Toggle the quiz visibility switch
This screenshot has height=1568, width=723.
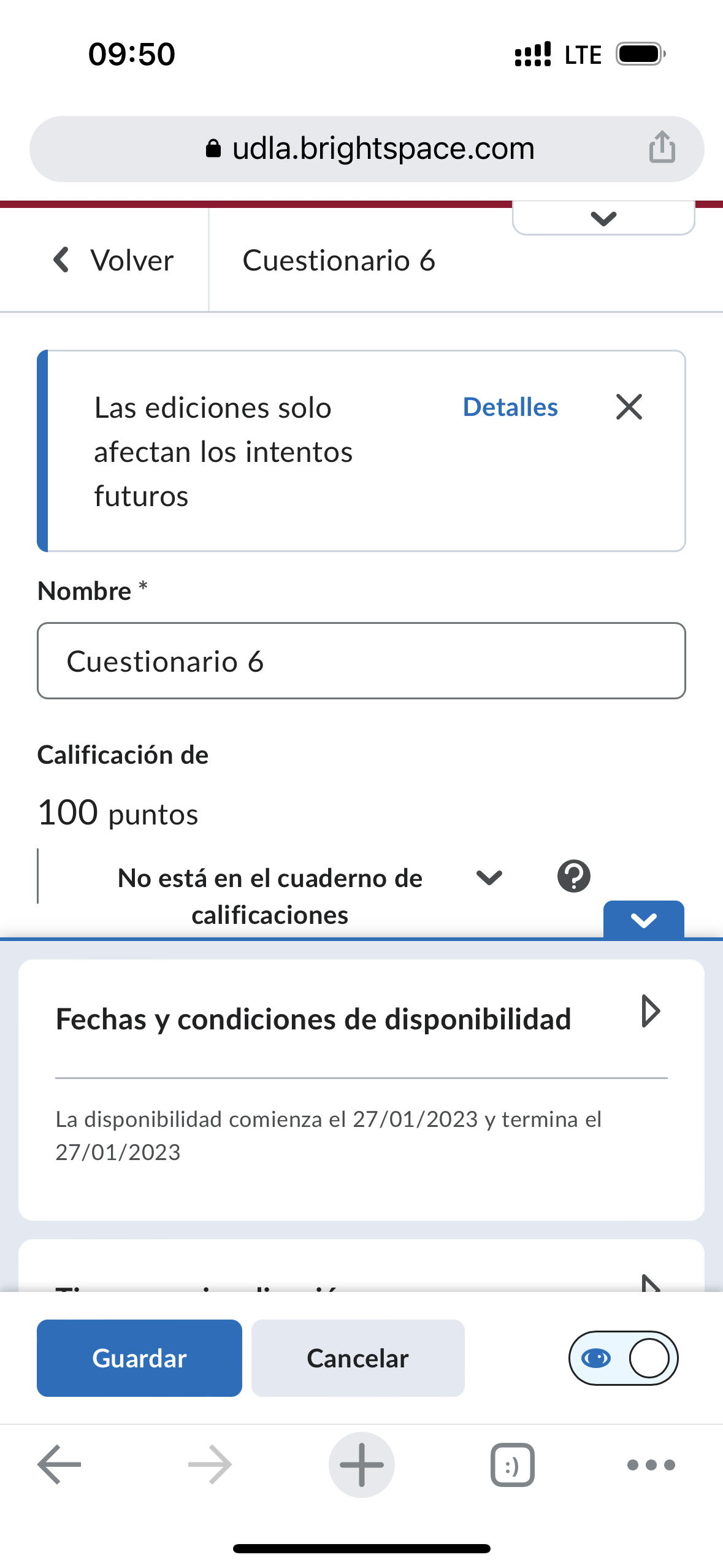coord(623,1358)
